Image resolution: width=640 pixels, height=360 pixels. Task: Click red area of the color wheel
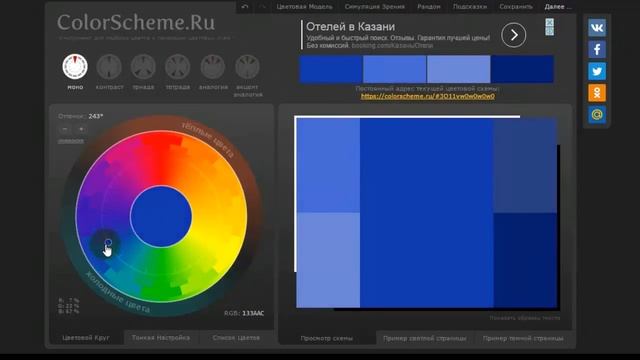161,157
